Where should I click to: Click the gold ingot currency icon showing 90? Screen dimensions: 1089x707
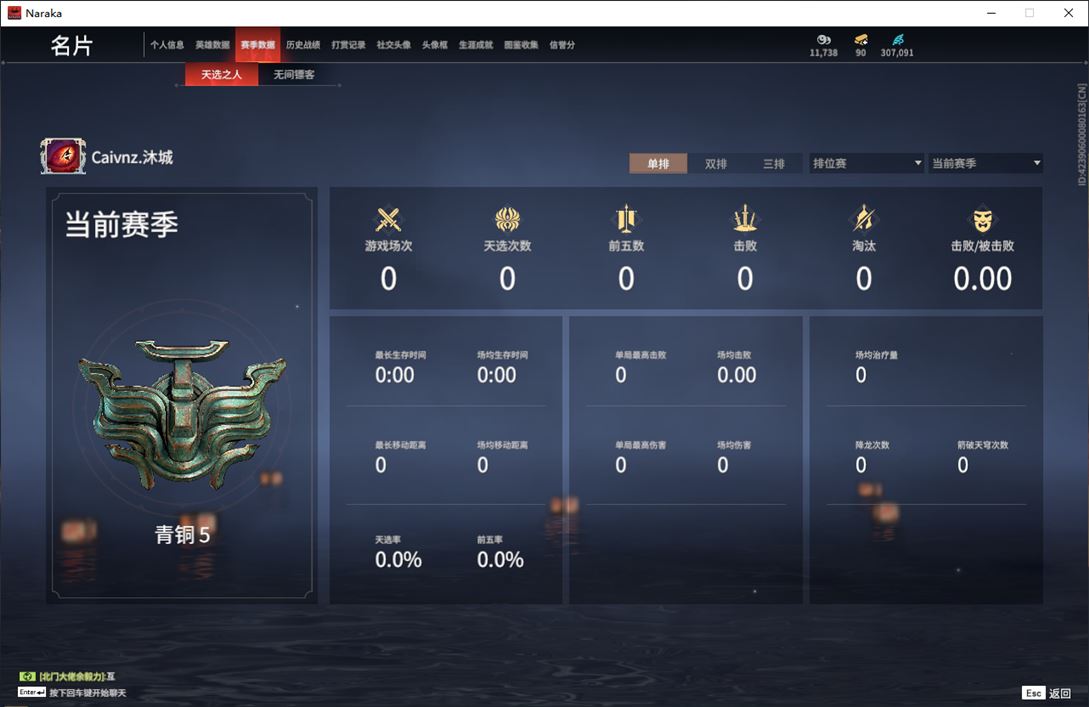pyautogui.click(x=861, y=40)
